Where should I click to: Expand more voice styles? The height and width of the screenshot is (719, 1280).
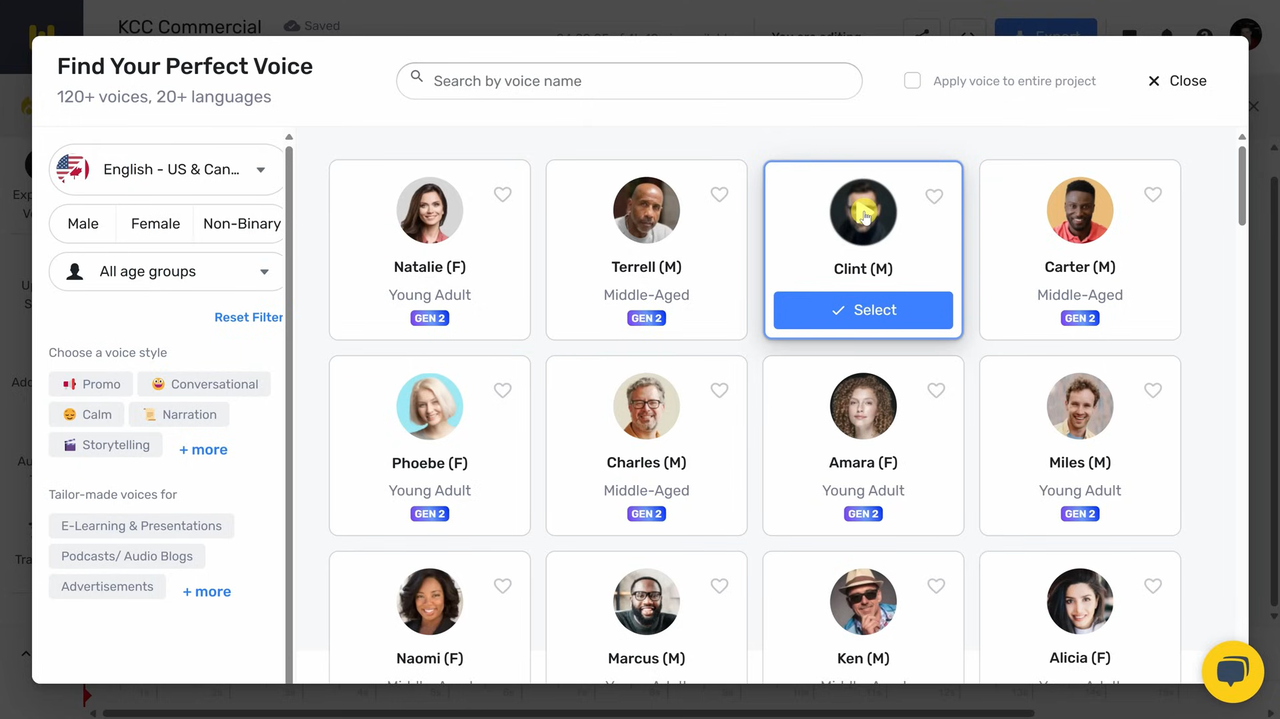(203, 450)
